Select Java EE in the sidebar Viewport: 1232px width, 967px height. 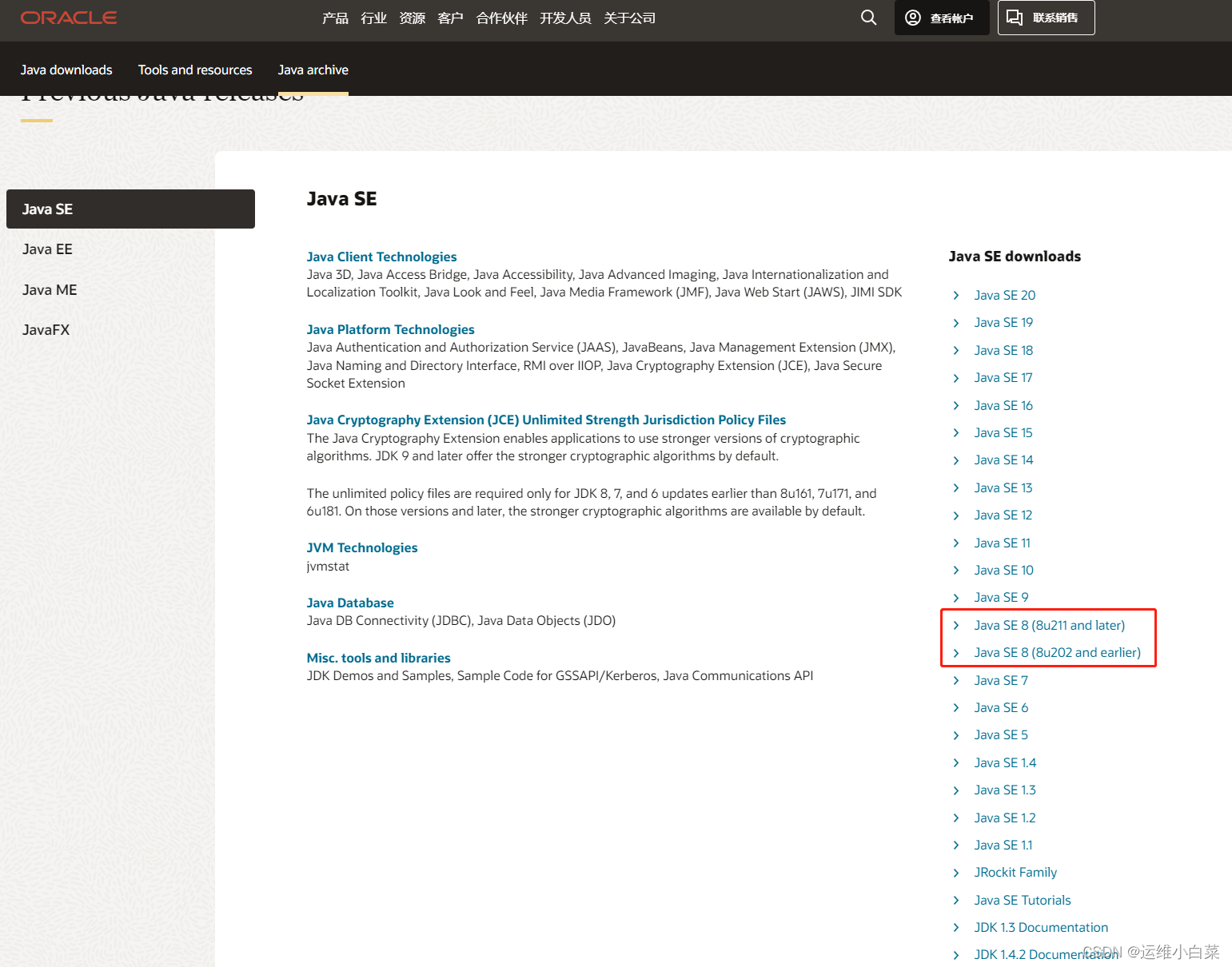[47, 249]
